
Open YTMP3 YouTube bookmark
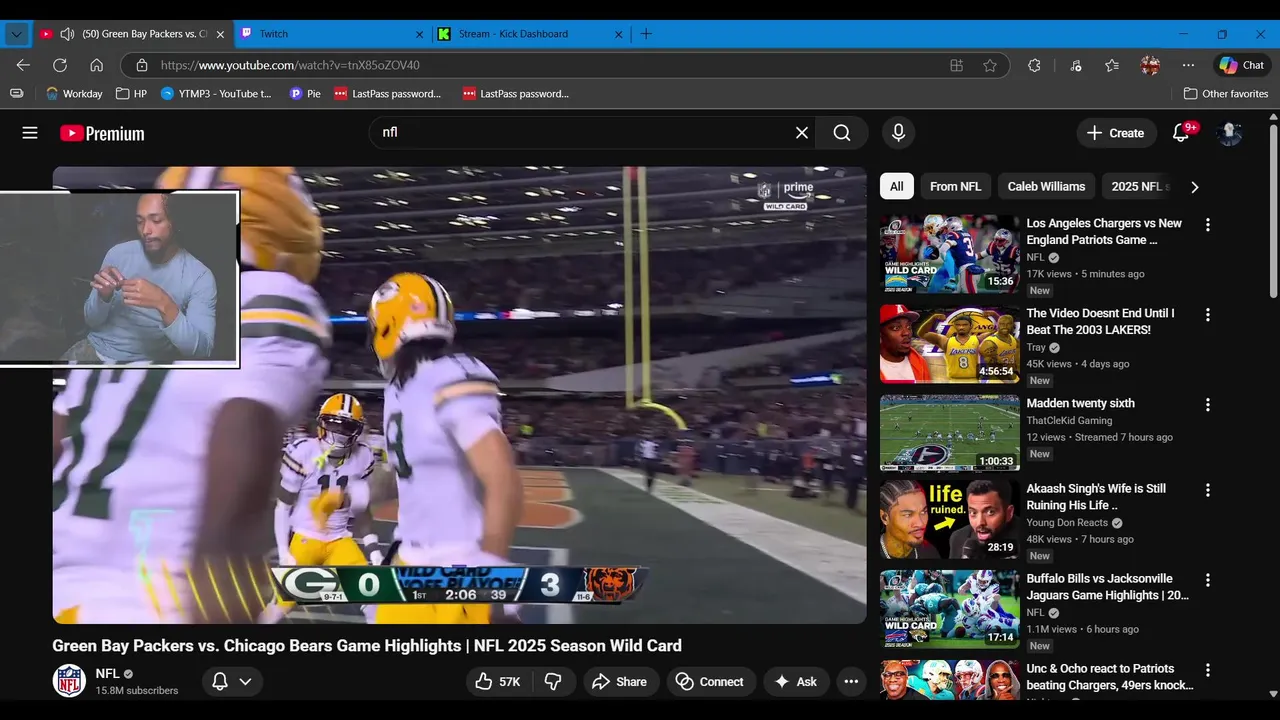216,94
